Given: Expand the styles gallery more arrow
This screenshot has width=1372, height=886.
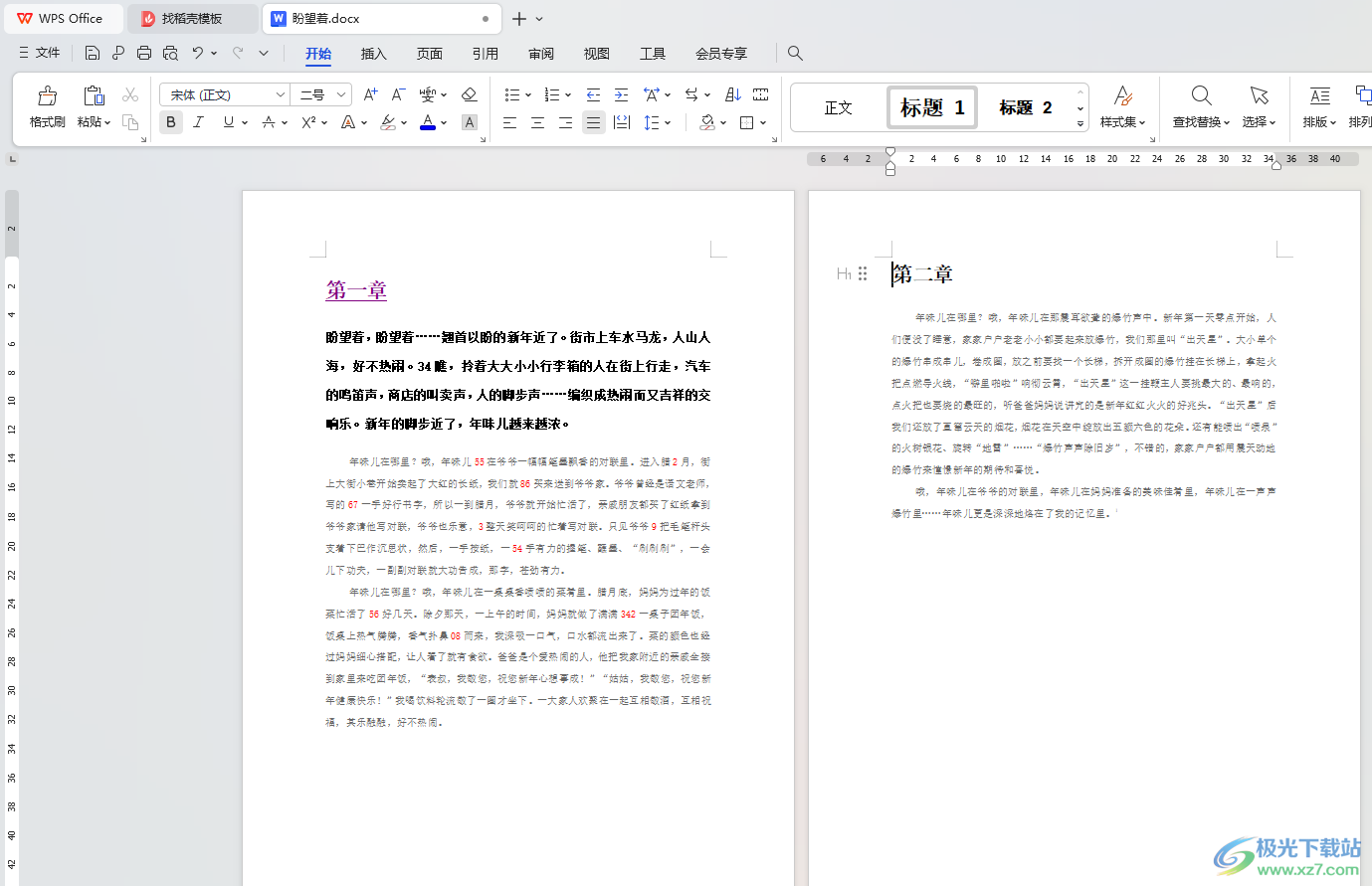Looking at the screenshot, I should point(1080,123).
